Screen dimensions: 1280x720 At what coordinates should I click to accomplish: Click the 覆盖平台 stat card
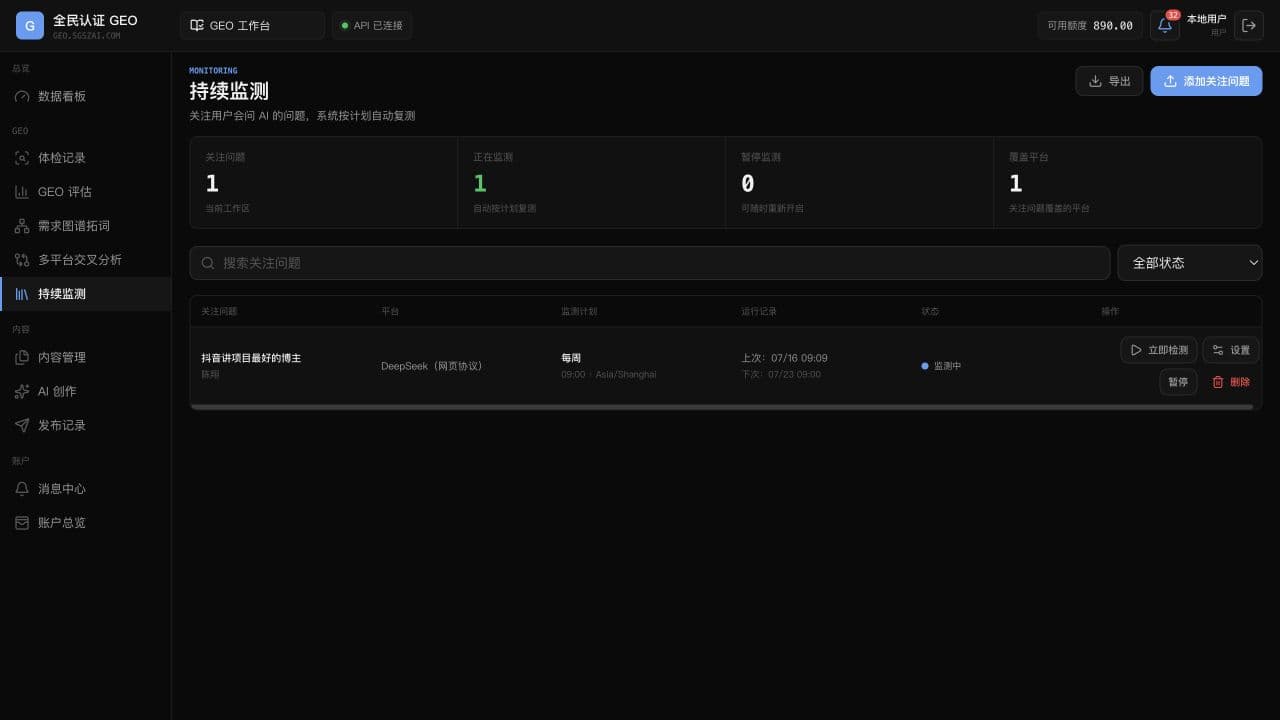coord(1127,183)
